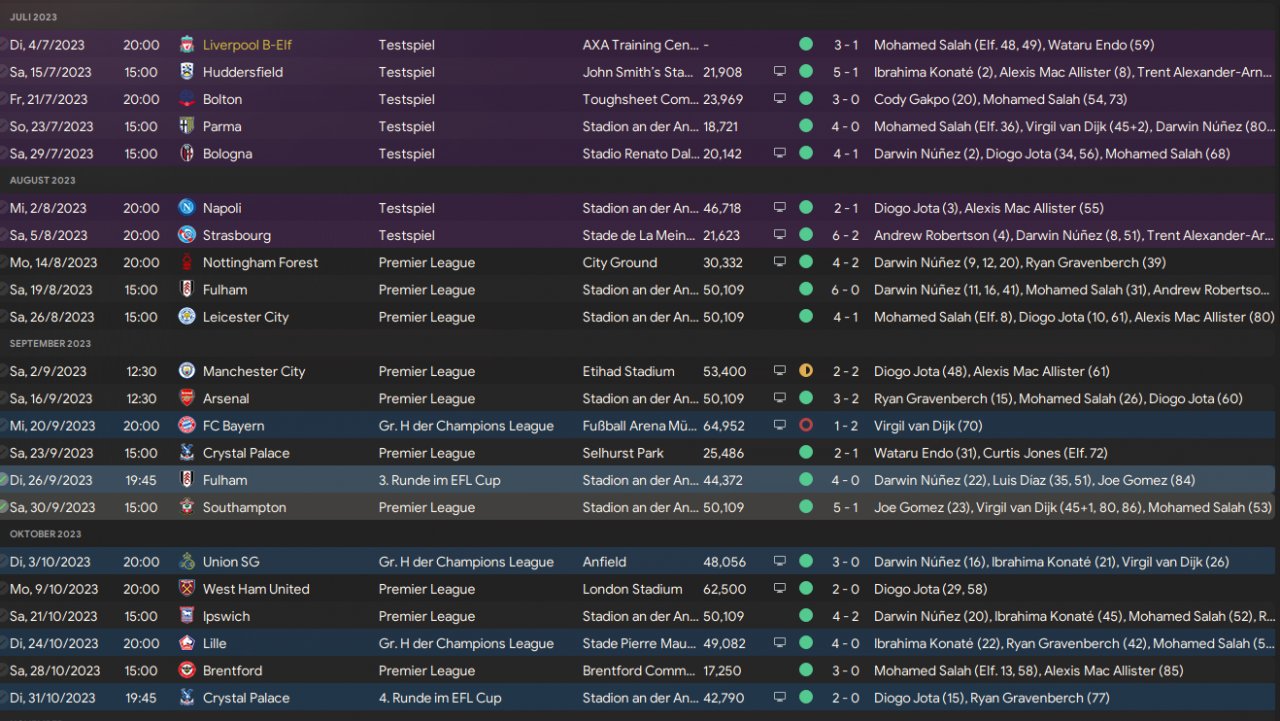Go to the Leicester City team page
This screenshot has height=721, width=1280.
(246, 317)
